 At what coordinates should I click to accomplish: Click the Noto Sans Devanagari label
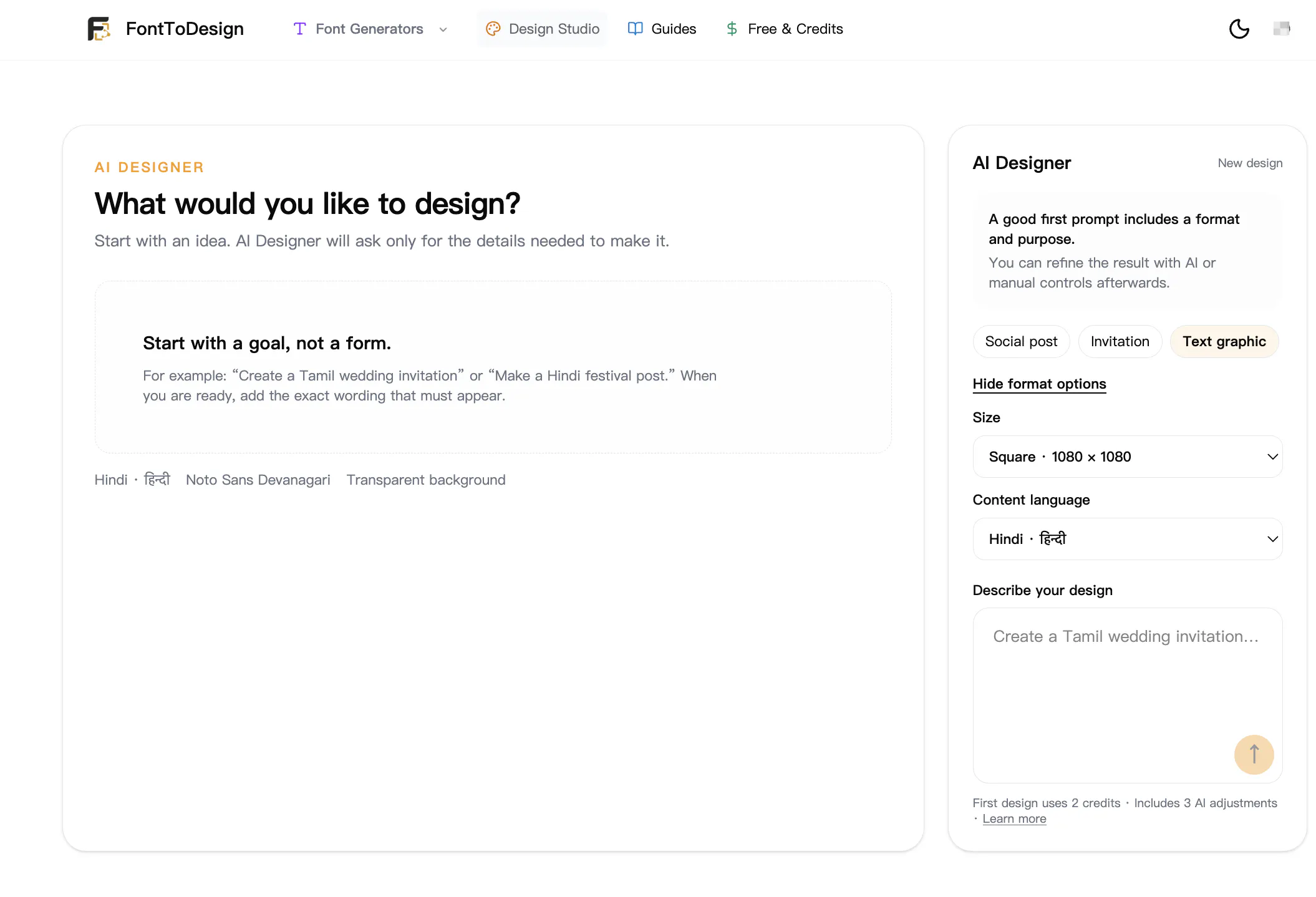pos(258,480)
